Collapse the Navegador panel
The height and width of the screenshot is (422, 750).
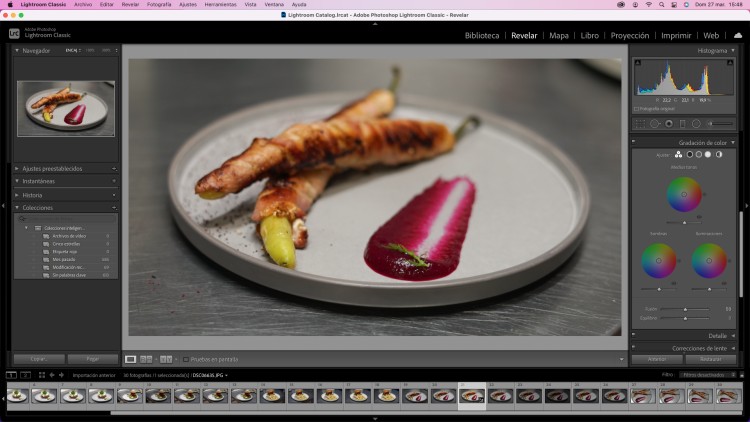pyautogui.click(x=17, y=50)
